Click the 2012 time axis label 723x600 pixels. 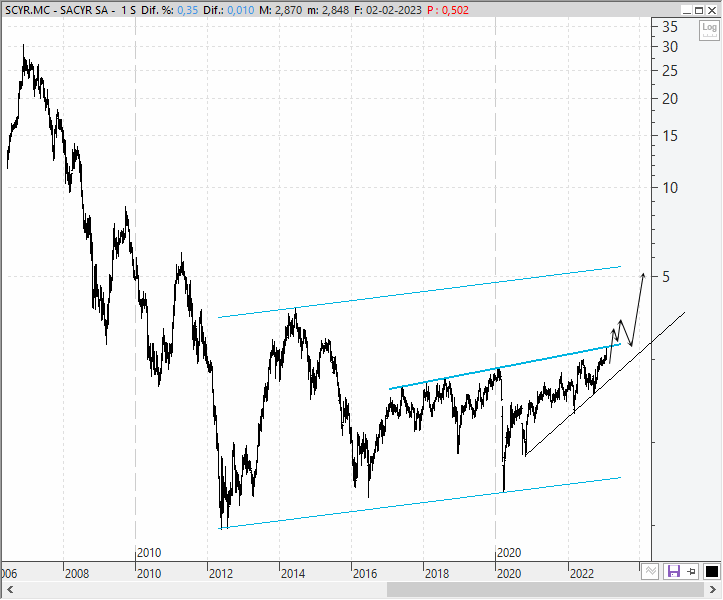[x=221, y=574]
